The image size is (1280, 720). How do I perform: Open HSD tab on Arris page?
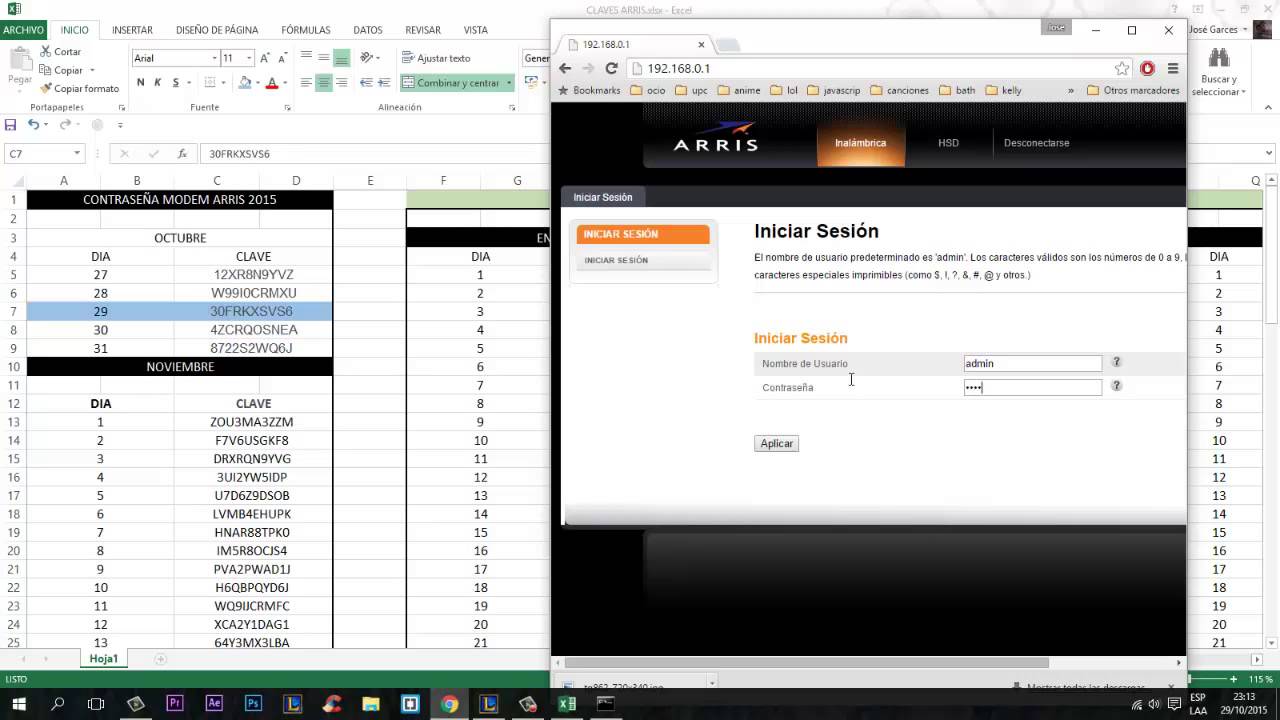948,143
